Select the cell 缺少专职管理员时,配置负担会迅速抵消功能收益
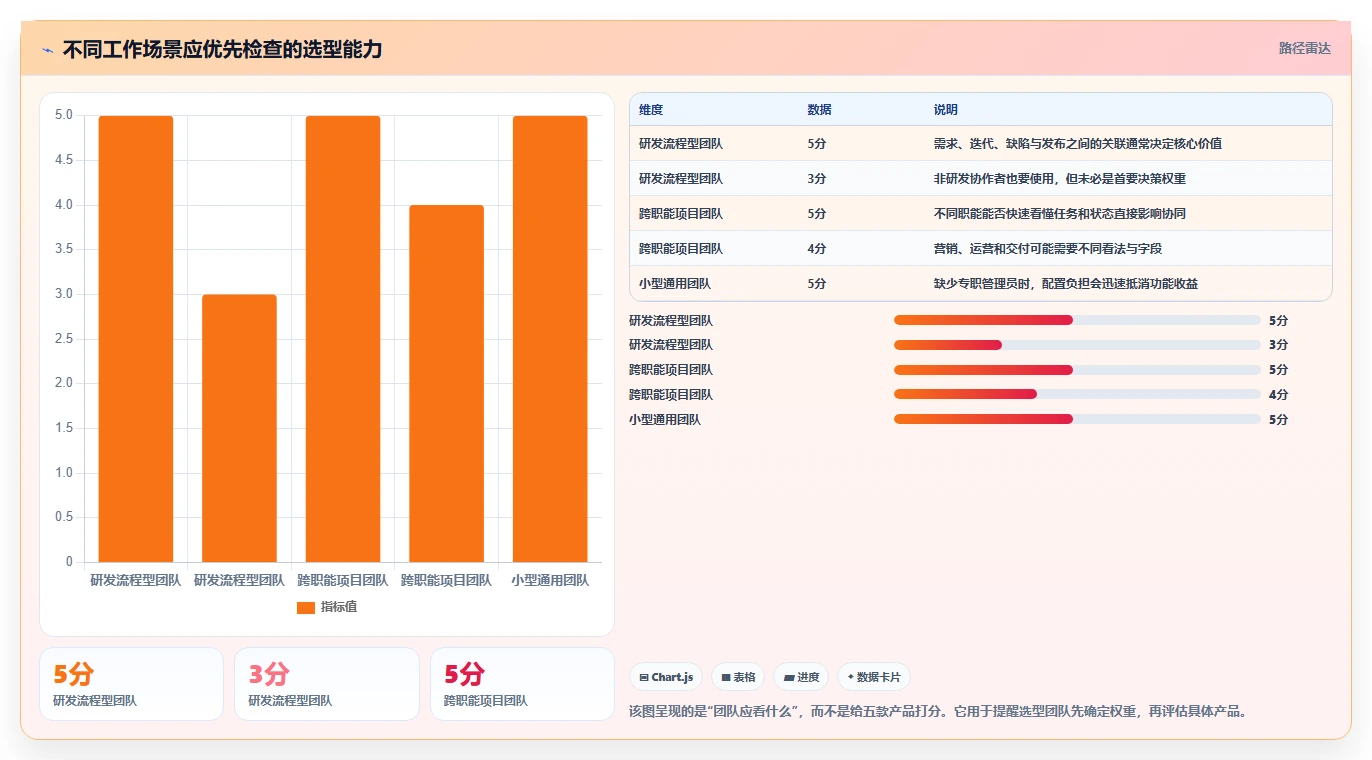The image size is (1372, 760). click(1066, 284)
